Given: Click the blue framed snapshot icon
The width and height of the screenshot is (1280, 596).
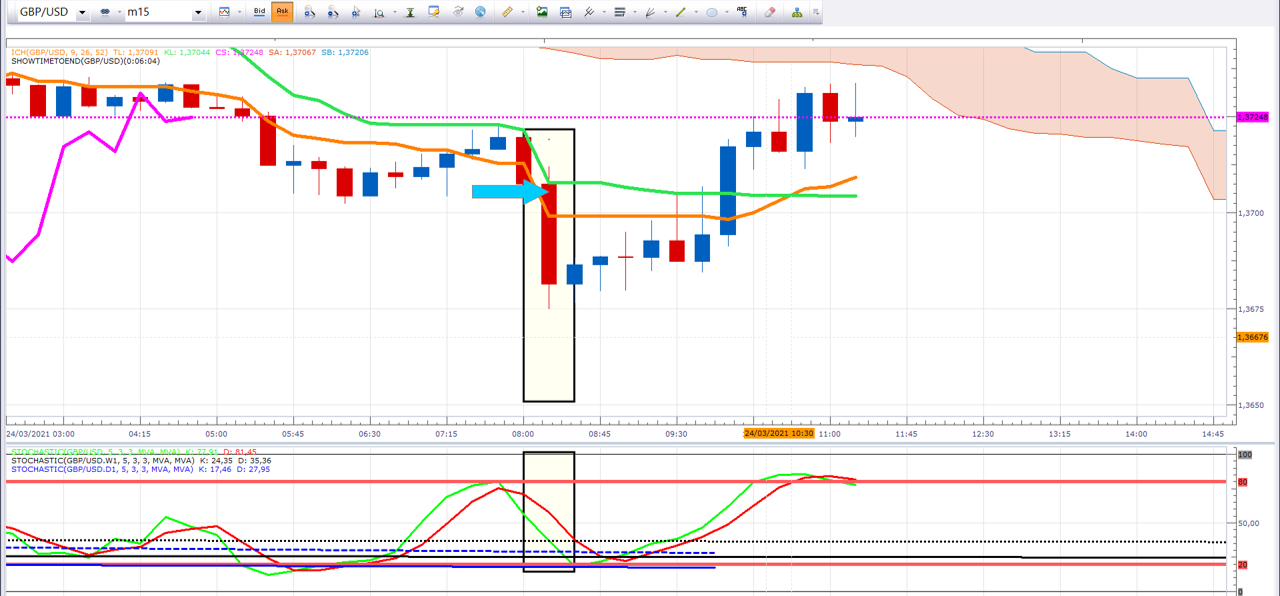Looking at the screenshot, I should 565,12.
